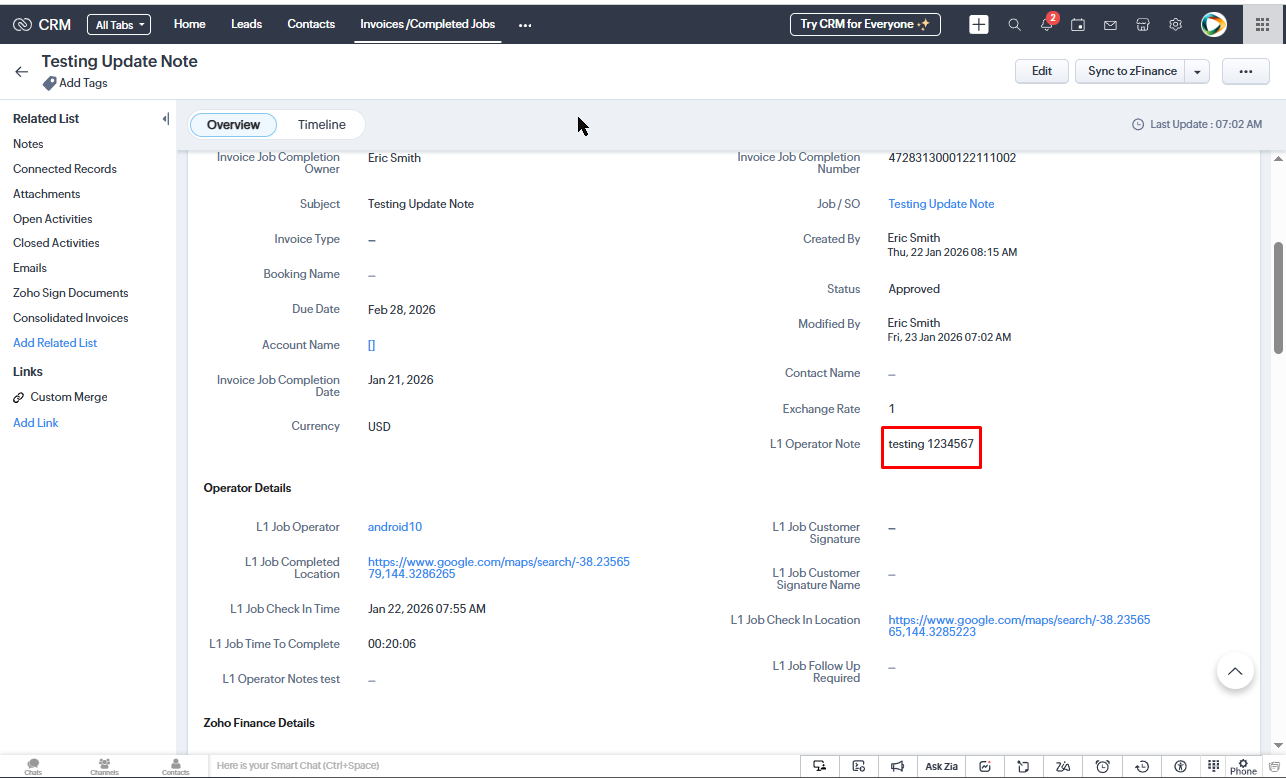Open Contacts in the bottom bar
This screenshot has height=778, width=1286.
[x=176, y=767]
